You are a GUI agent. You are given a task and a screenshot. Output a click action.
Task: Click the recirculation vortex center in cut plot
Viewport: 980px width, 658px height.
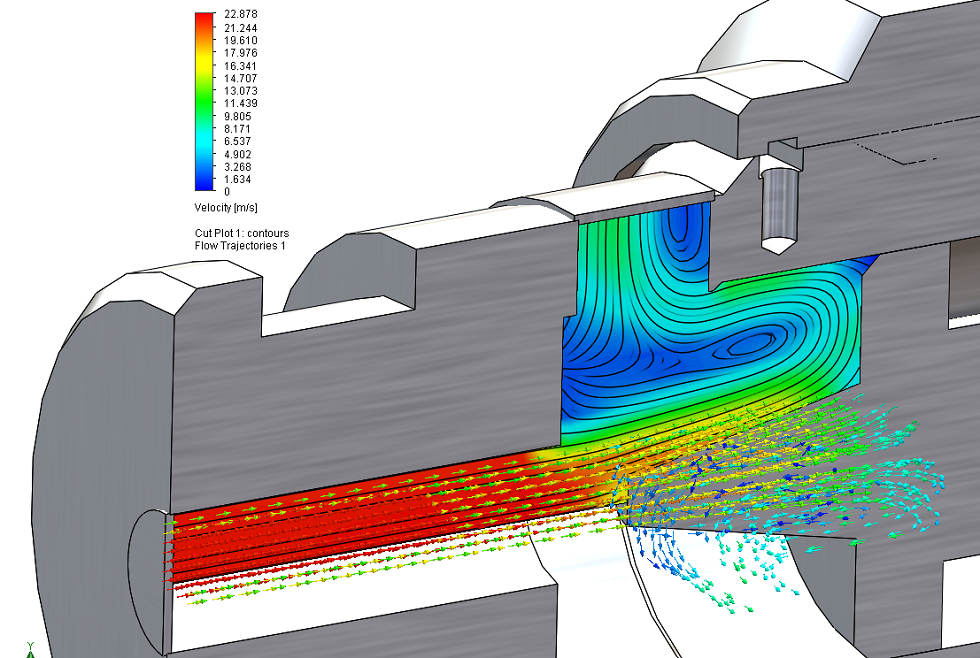750,347
